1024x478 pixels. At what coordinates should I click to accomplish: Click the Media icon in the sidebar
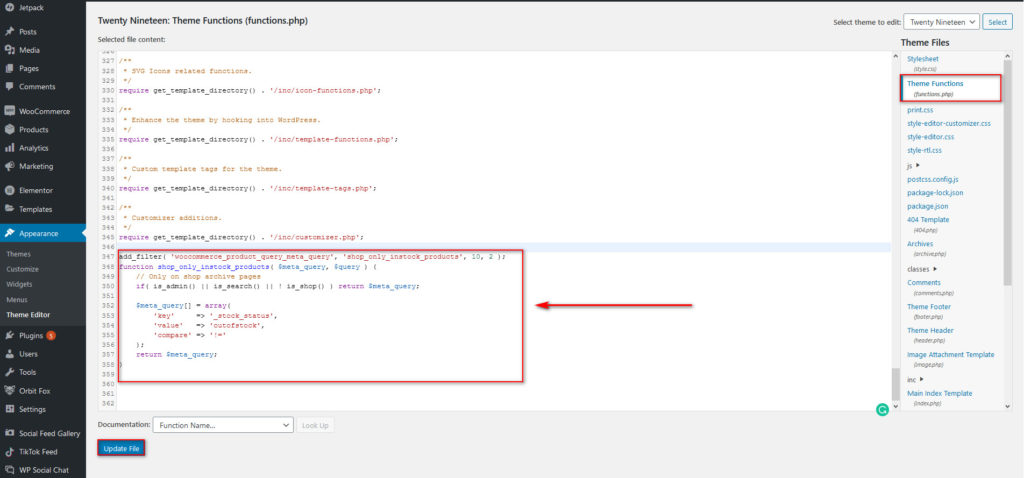point(9,50)
